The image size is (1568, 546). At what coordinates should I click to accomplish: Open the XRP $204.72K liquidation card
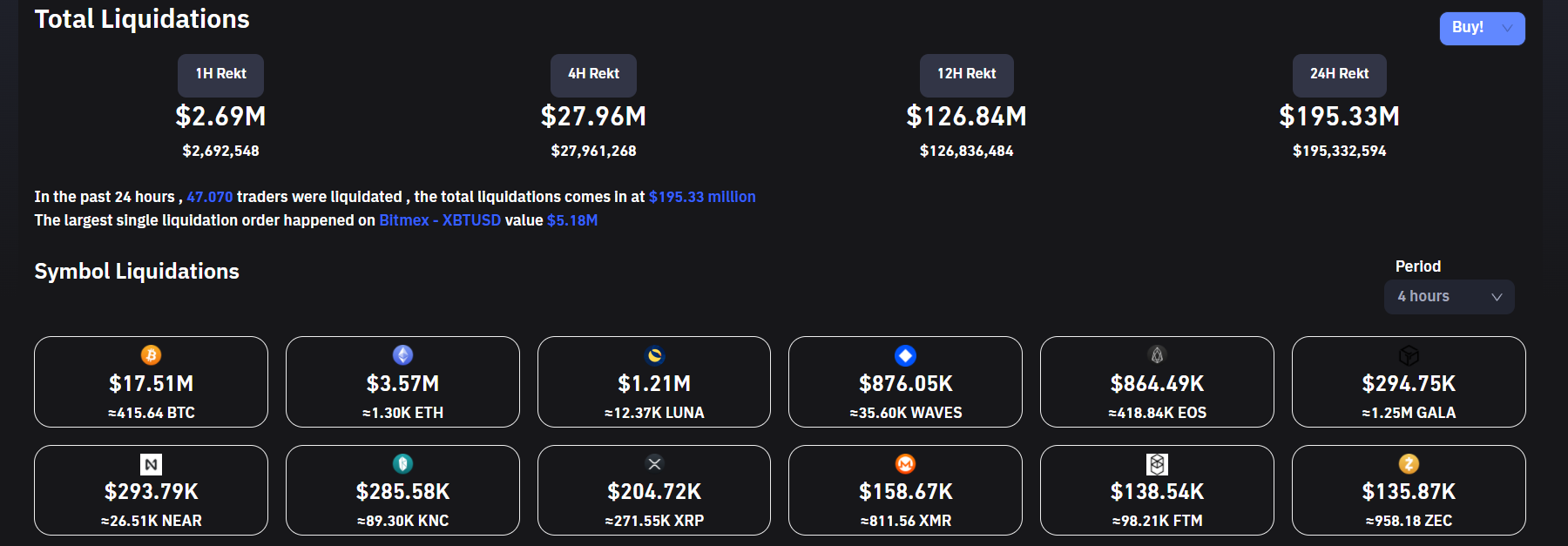(x=654, y=491)
